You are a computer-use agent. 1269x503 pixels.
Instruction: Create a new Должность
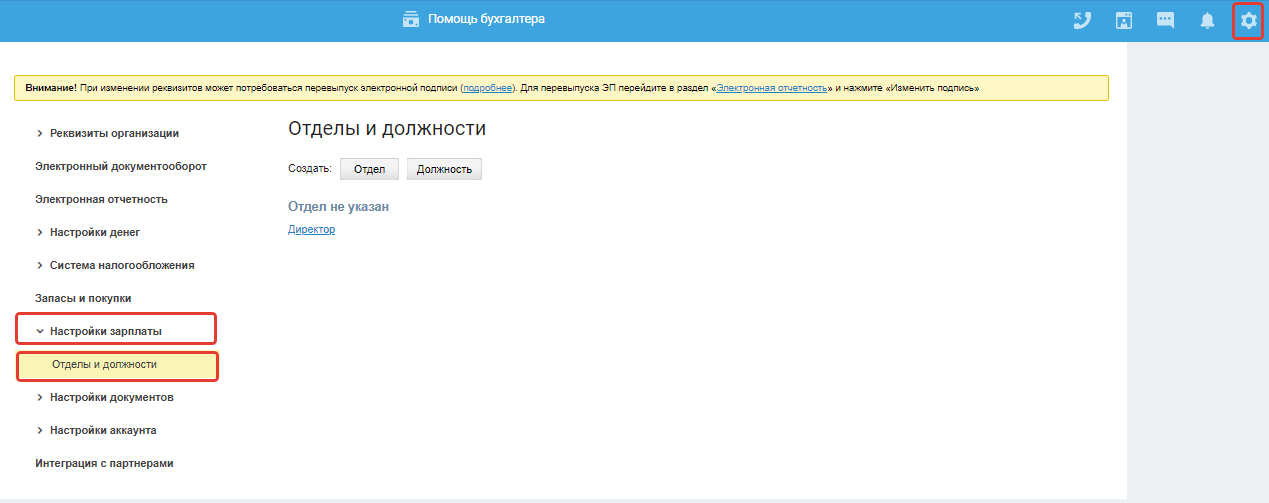click(444, 169)
